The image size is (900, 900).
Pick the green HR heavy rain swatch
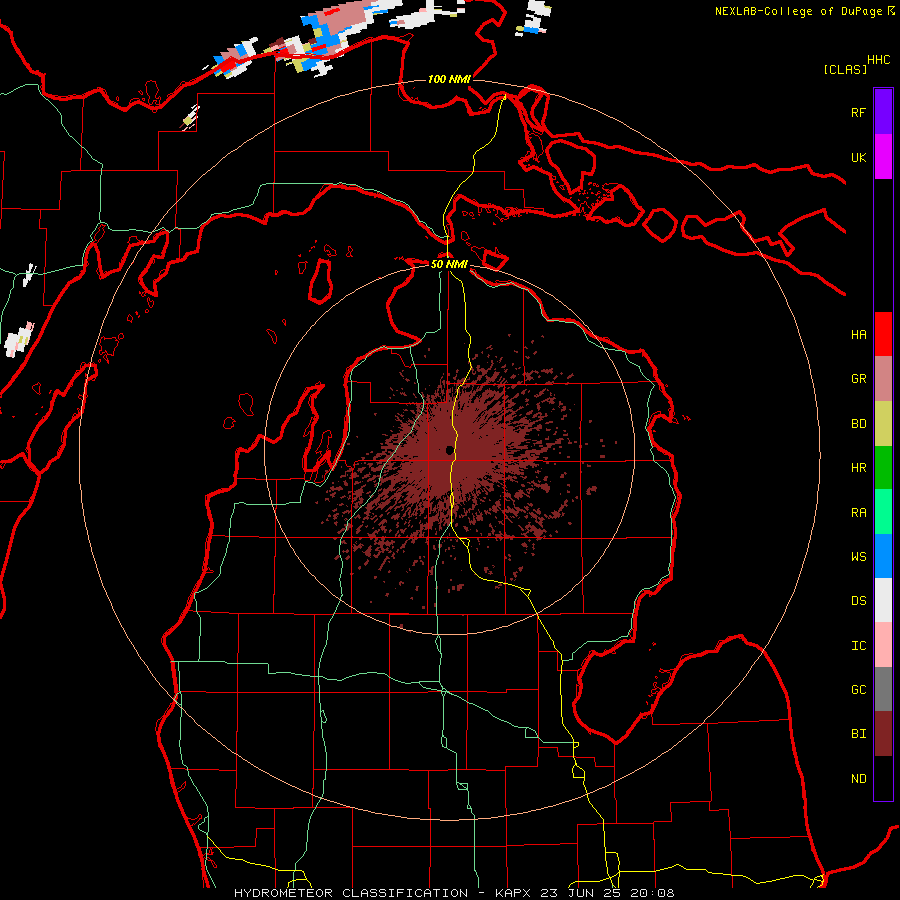point(883,468)
